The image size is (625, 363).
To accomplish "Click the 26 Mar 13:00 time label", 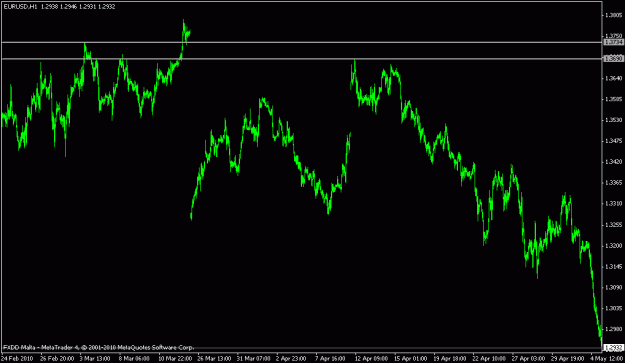I will pyautogui.click(x=214, y=358).
